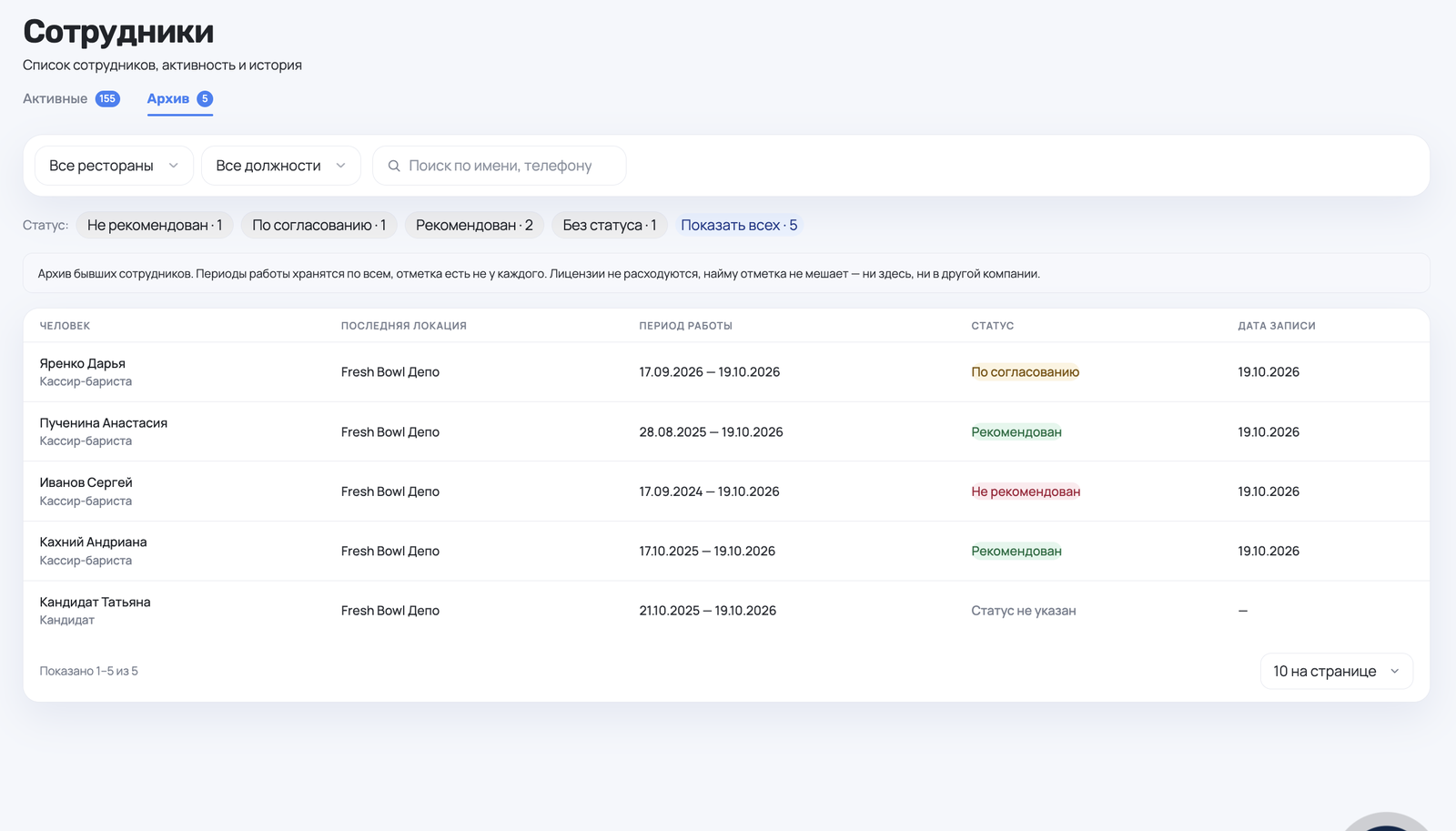Select Показать всех · 5 chip
Screen dimensions: 1456x831
tap(739, 225)
